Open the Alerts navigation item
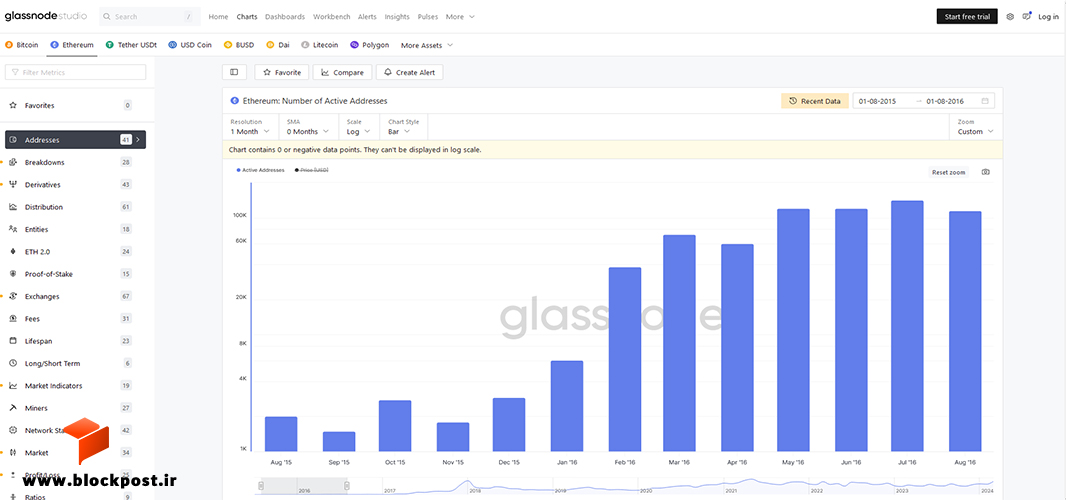1066x500 pixels. tap(367, 16)
